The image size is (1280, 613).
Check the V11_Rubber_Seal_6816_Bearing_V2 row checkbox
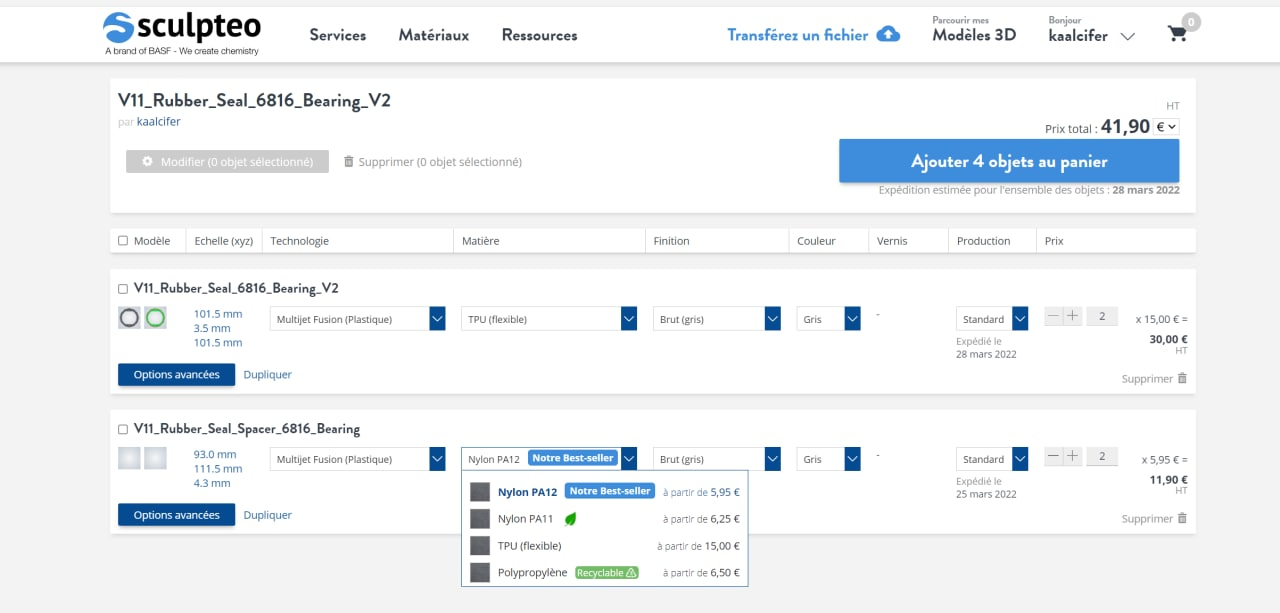123,289
